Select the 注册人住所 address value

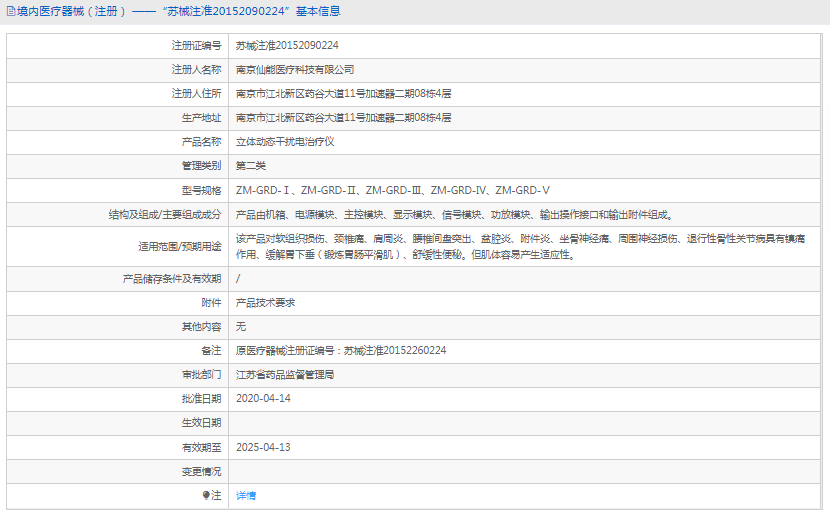point(344,94)
